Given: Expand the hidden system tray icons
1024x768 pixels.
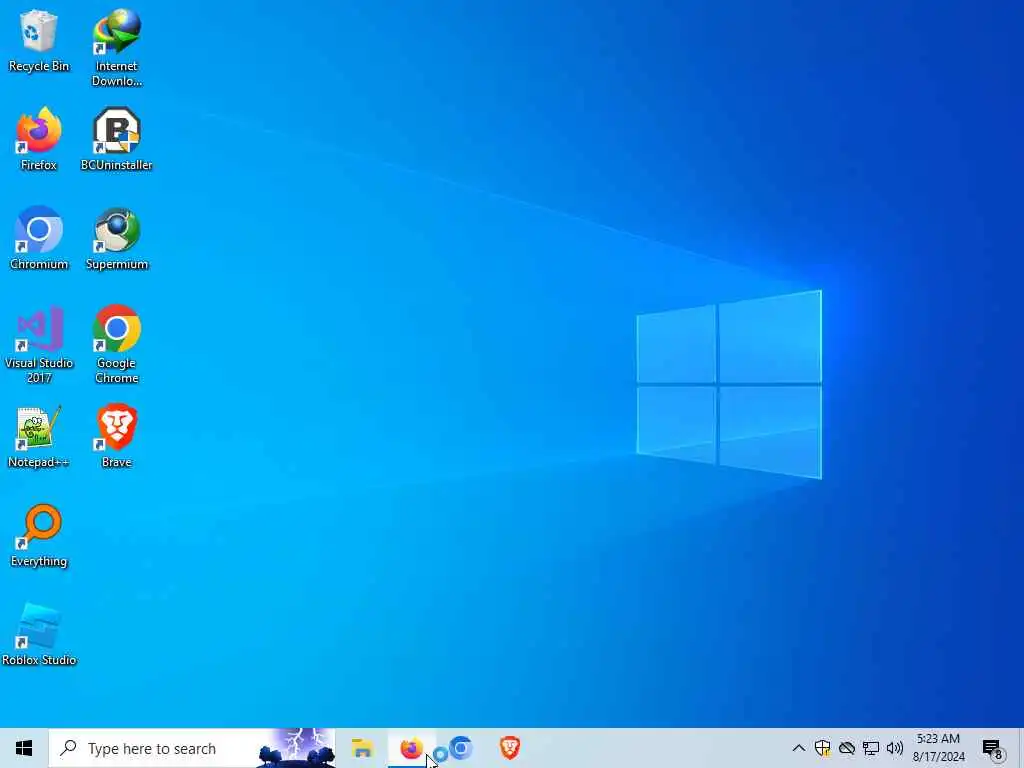Looking at the screenshot, I should point(798,748).
